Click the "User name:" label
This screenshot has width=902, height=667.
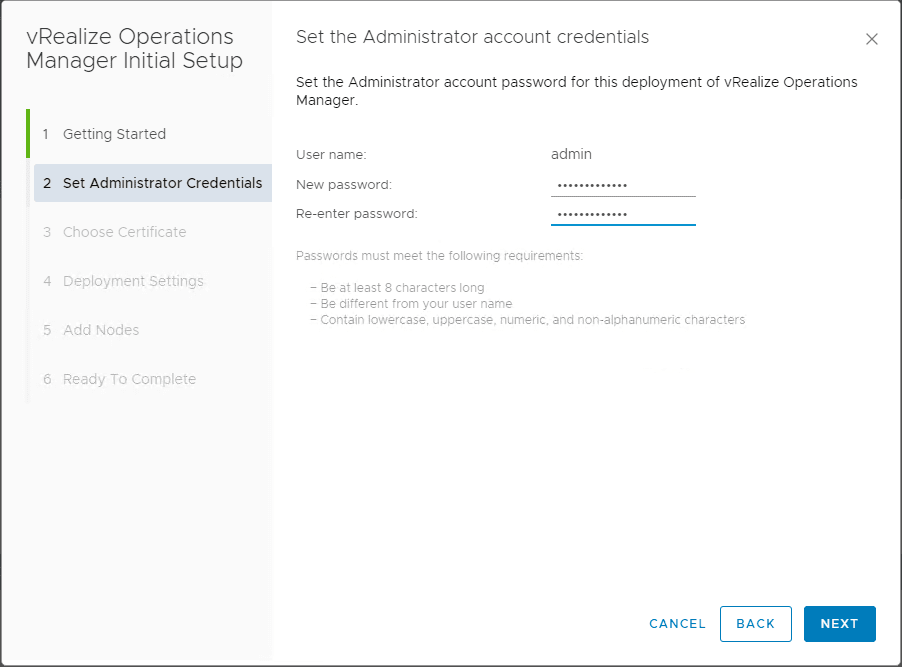[x=331, y=154]
